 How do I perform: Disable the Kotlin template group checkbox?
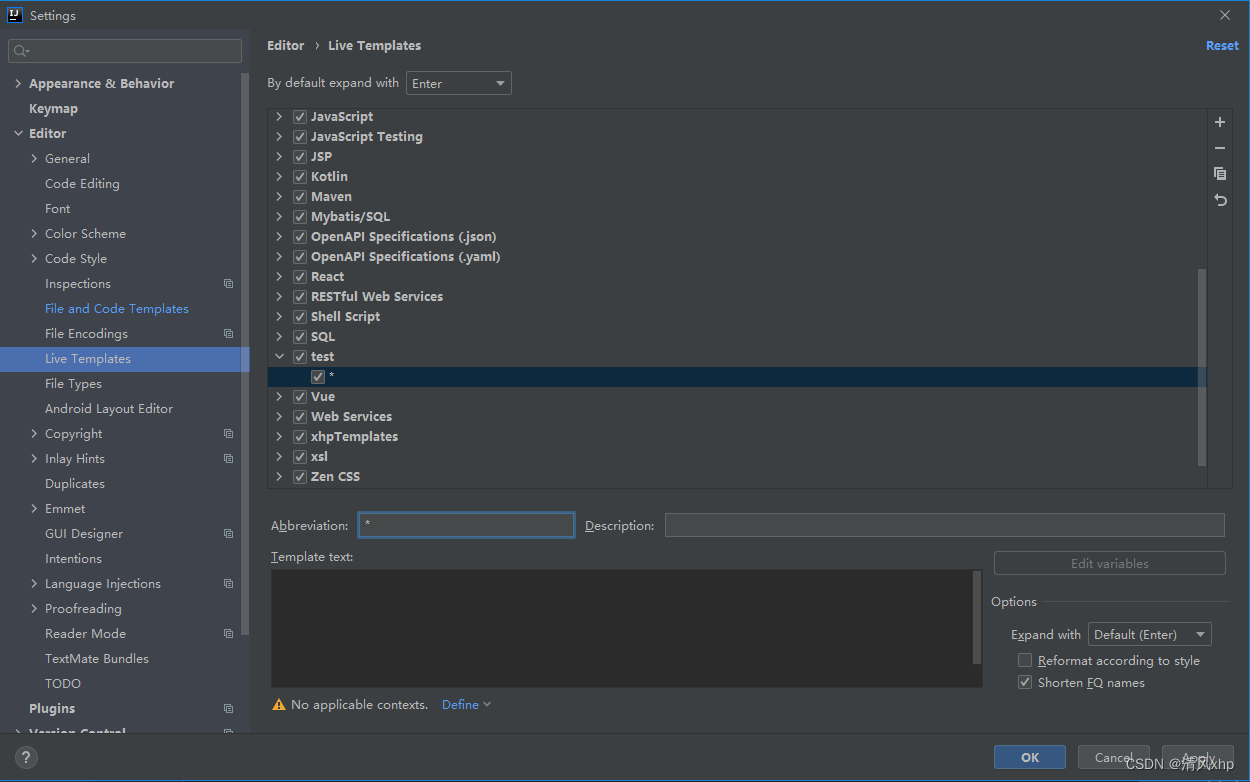coord(300,177)
